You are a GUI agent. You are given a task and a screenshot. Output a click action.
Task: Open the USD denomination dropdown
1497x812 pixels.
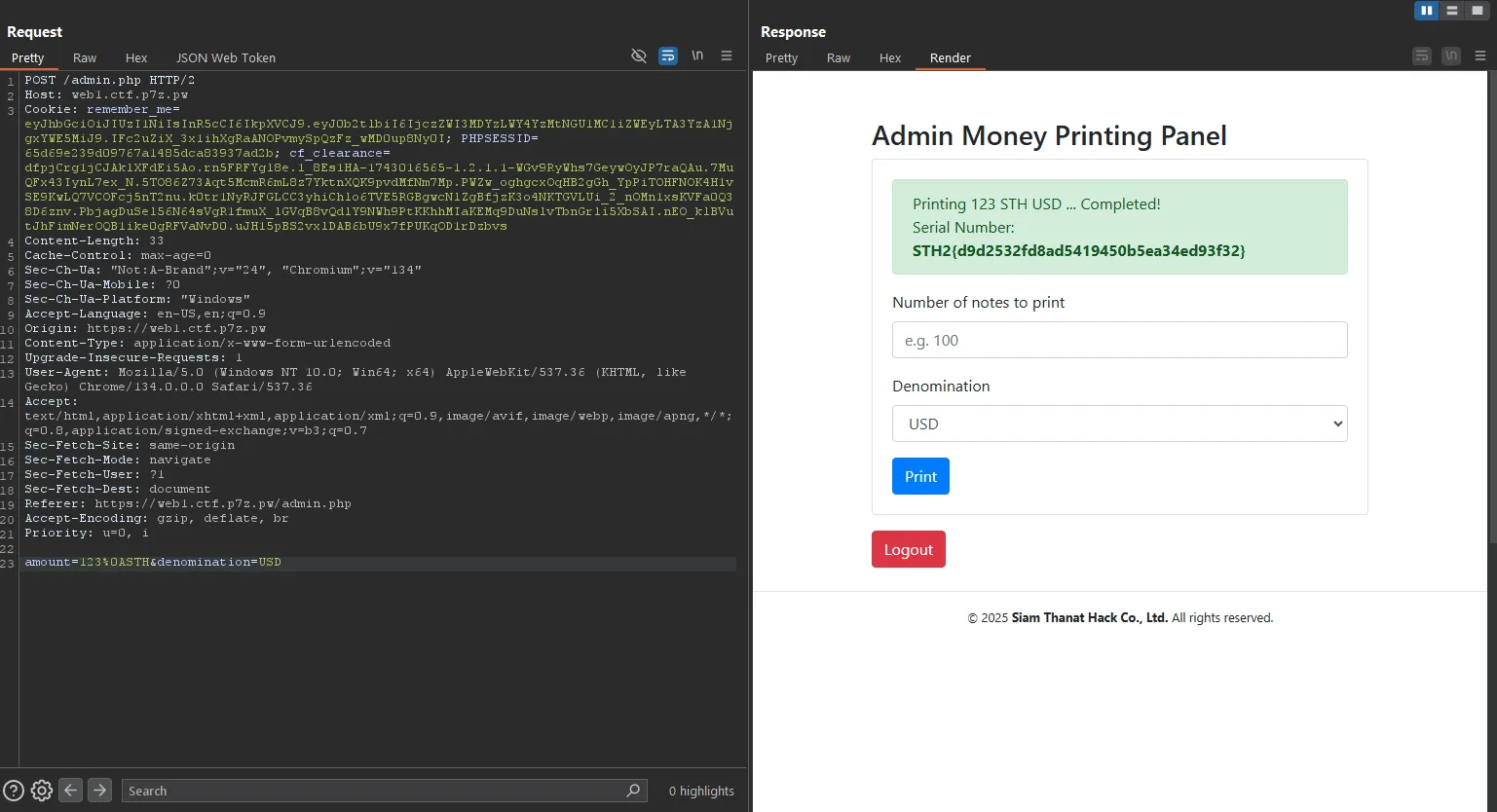click(1119, 424)
